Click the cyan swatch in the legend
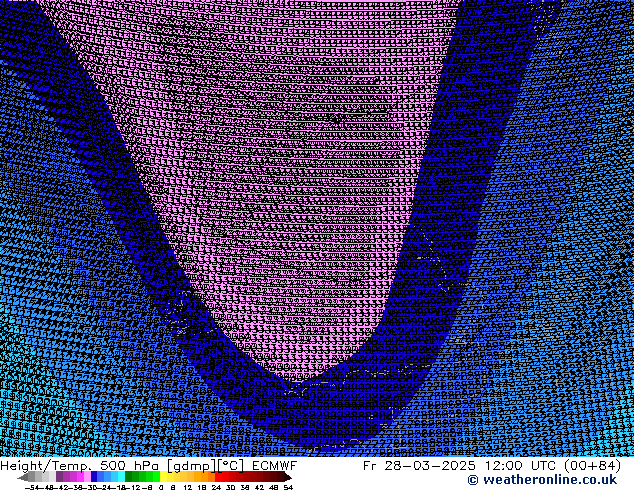Viewport: 634px width, 490px height. coord(121,476)
